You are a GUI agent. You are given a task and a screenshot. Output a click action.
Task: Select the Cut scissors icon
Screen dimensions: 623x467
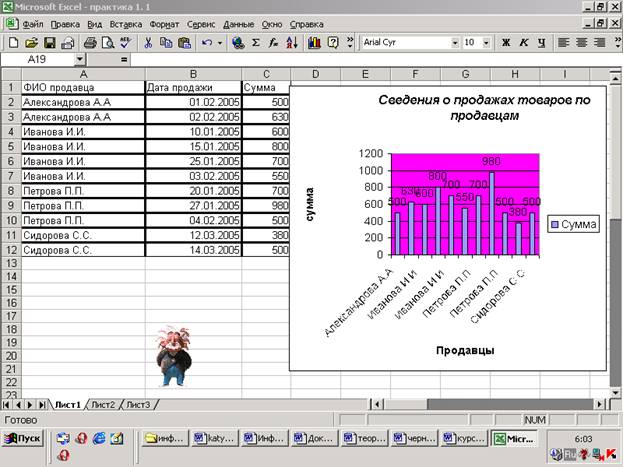[x=148, y=43]
